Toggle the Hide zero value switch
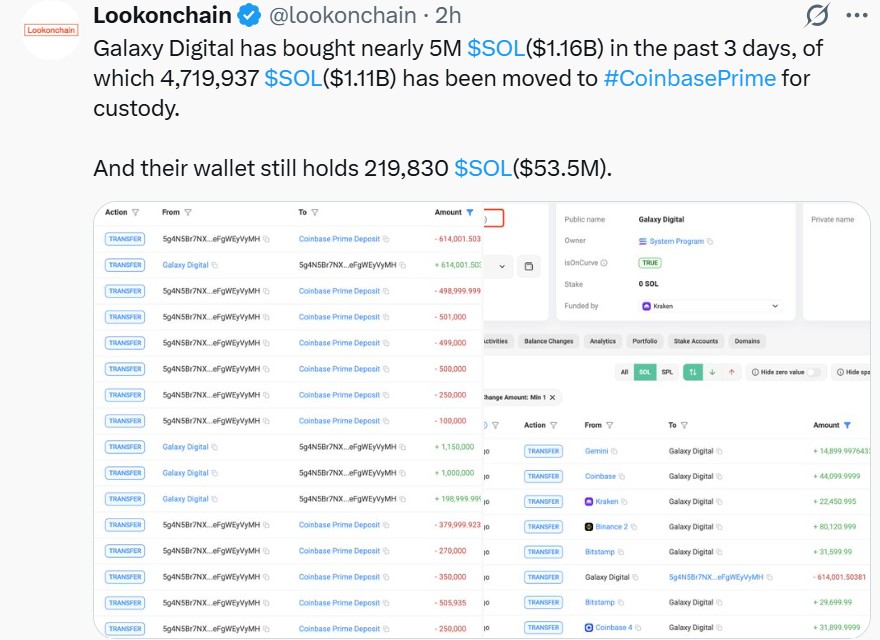The image size is (880, 640). pyautogui.click(x=813, y=372)
